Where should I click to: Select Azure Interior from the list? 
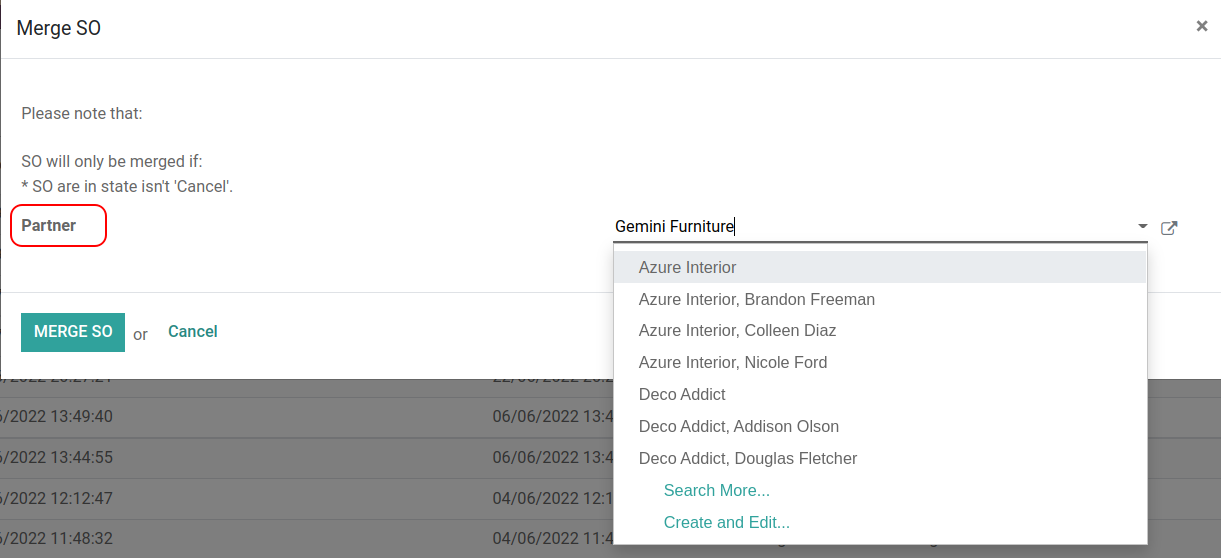pyautogui.click(x=687, y=267)
